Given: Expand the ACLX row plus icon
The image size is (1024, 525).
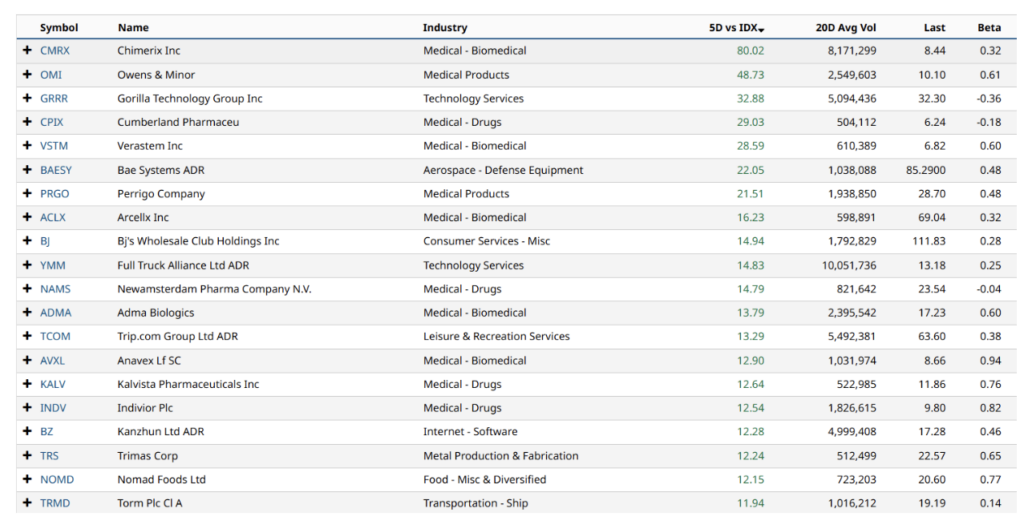Looking at the screenshot, I should click(x=27, y=217).
